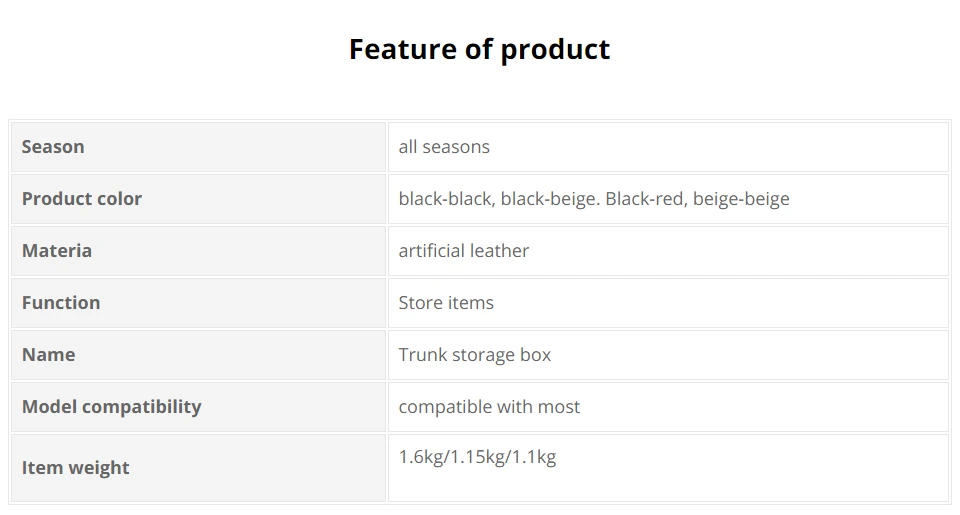Click "1.1kg" in the weight value
The width and height of the screenshot is (960, 515).
535,458
